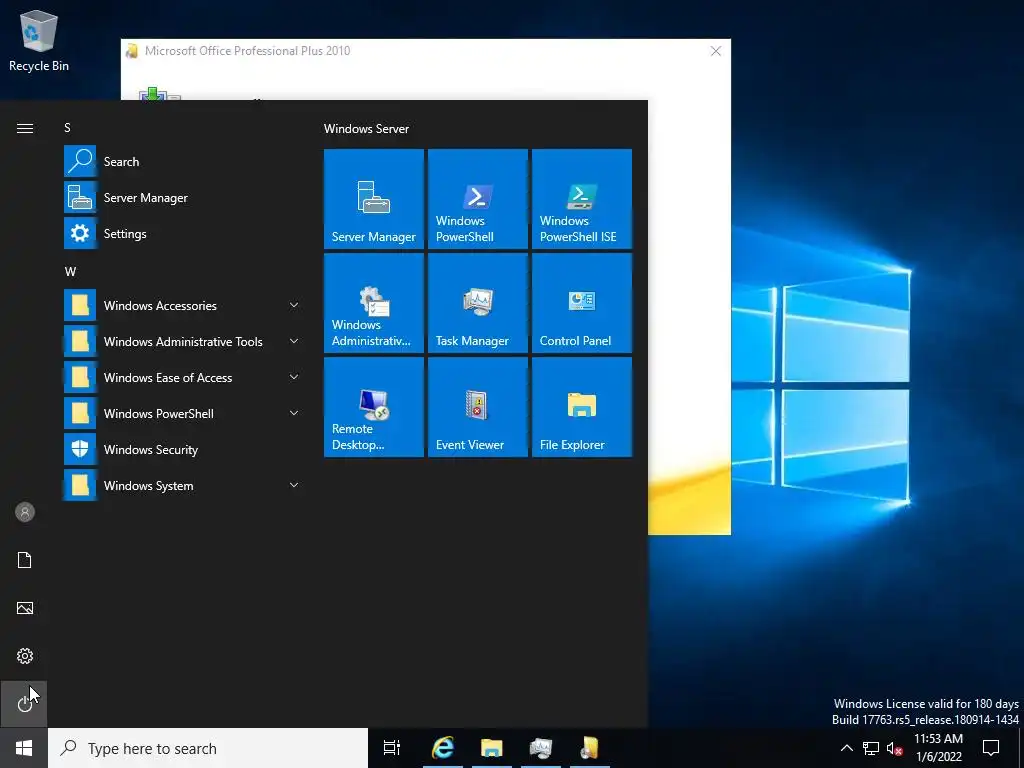Expand the Windows Administrative Tools folder
Image resolution: width=1024 pixels, height=768 pixels.
pyautogui.click(x=183, y=341)
